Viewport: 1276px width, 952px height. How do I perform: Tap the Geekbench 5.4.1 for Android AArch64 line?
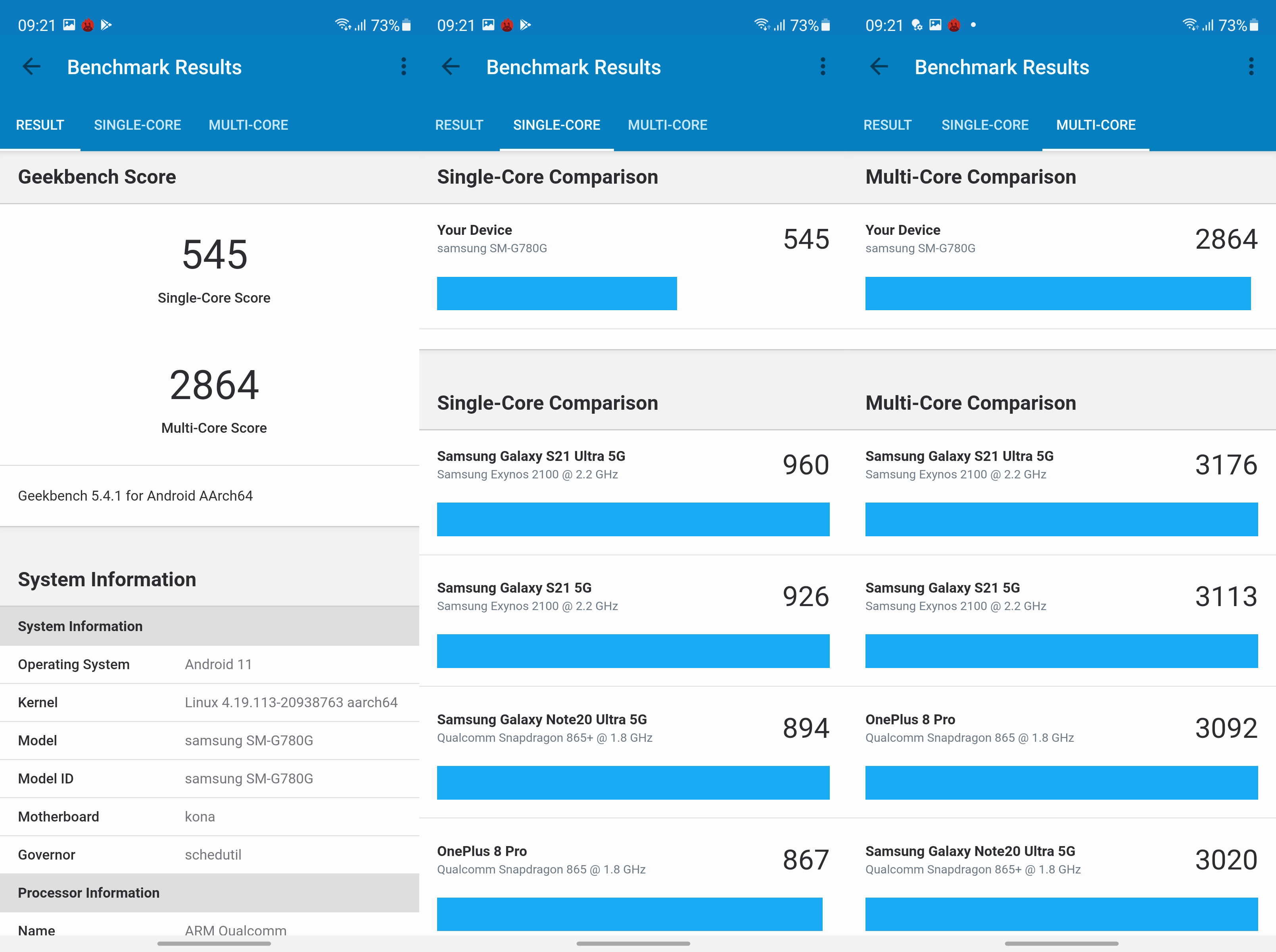135,495
